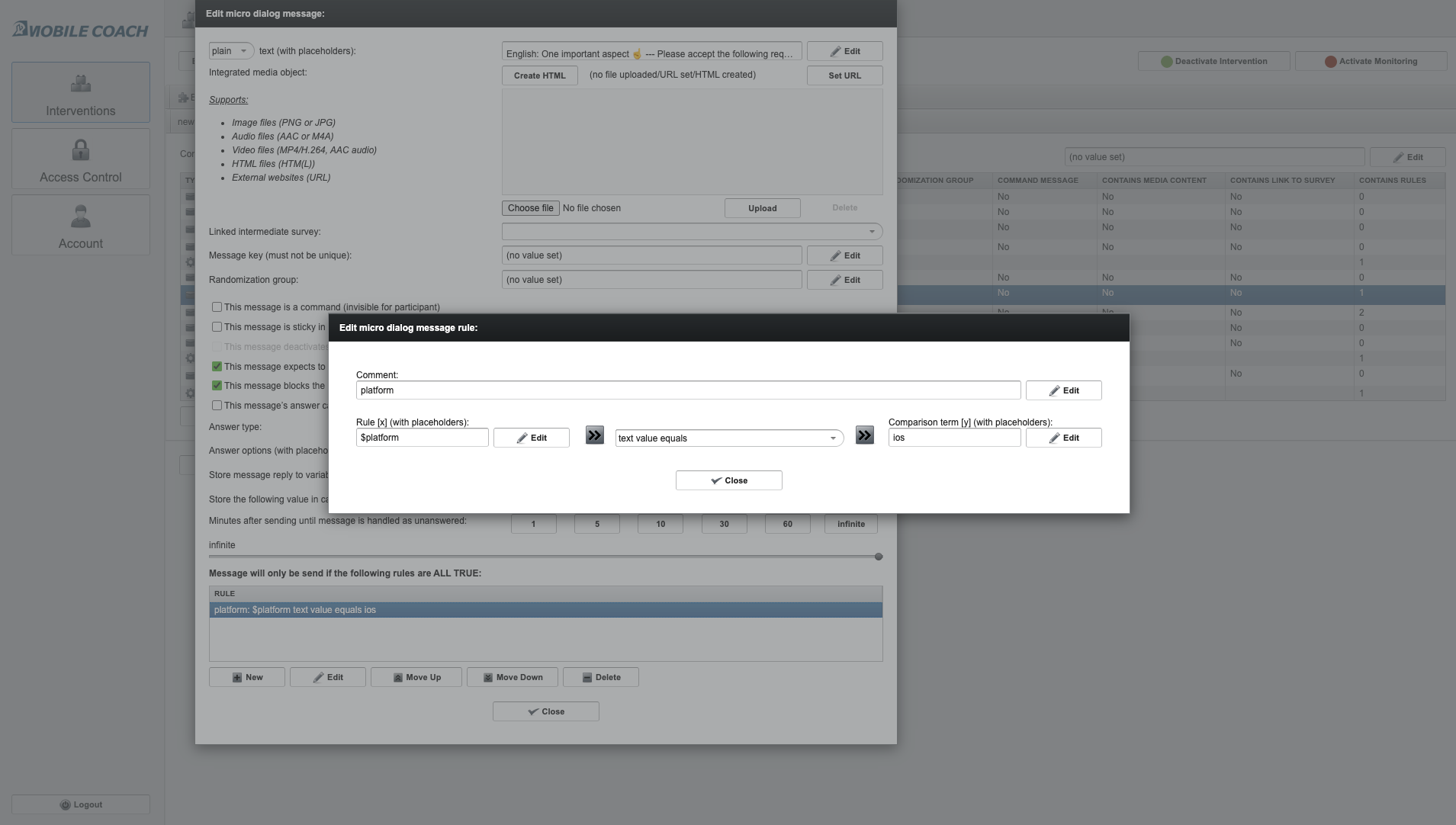Enable 'This message is a command' checkbox
Image resolution: width=1456 pixels, height=825 pixels.
(x=217, y=307)
